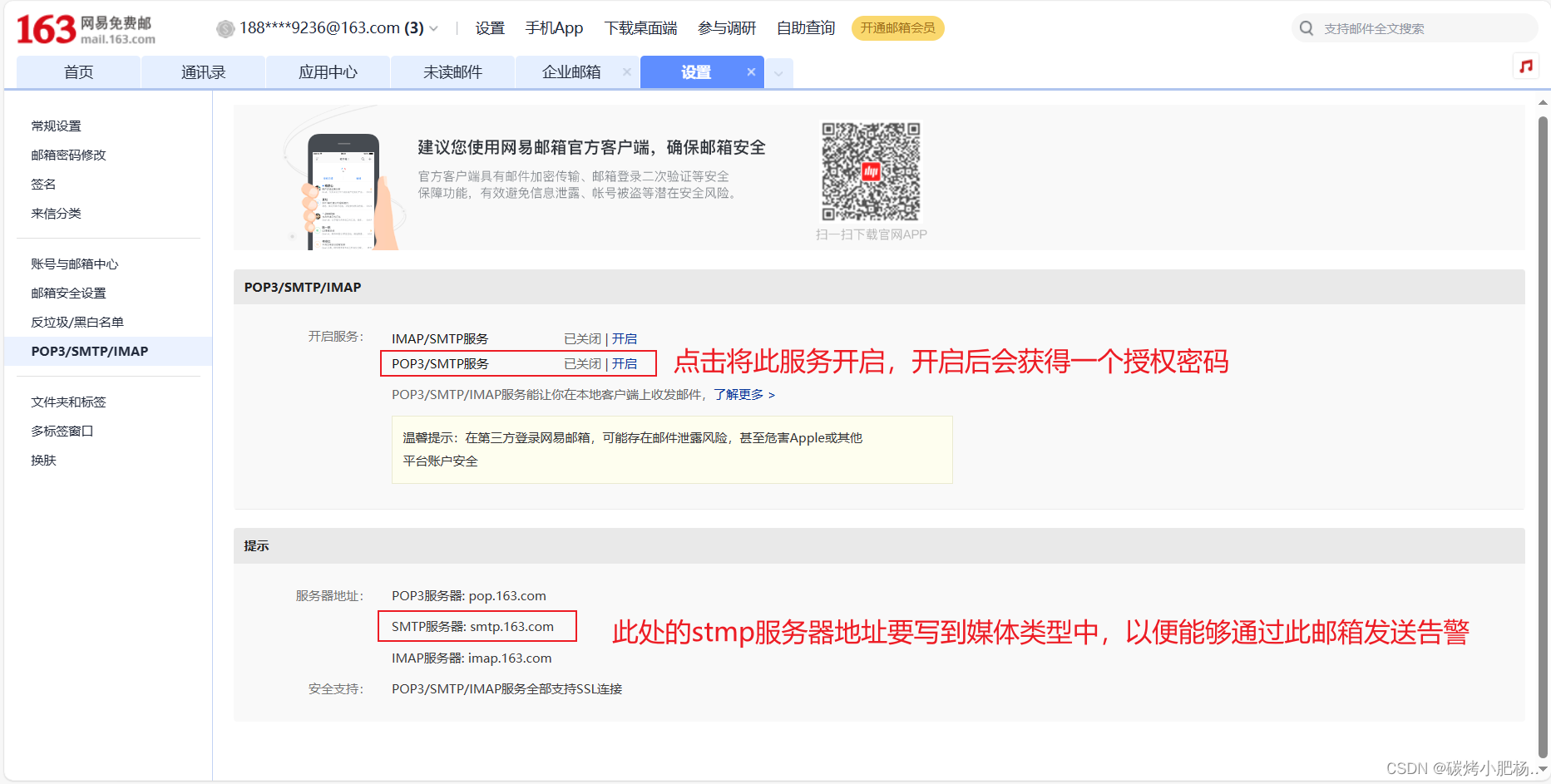Open 换肤 in the sidebar
This screenshot has height=784, width=1551.
pos(43,460)
